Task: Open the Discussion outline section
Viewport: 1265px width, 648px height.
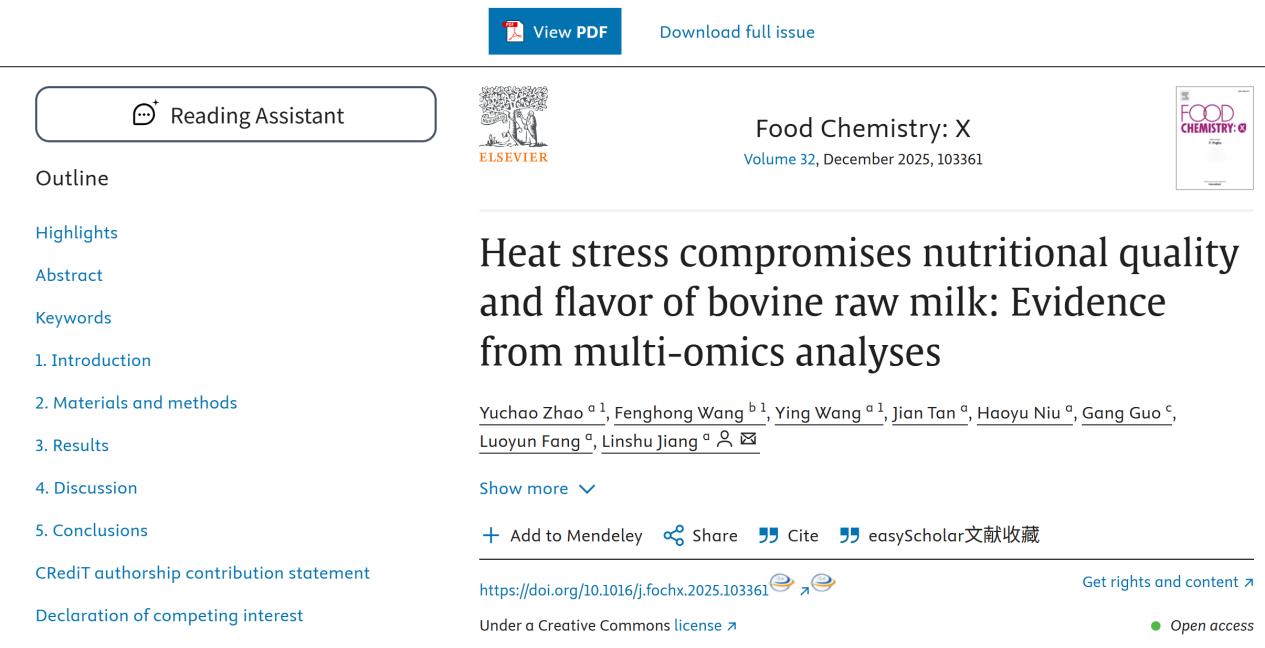Action: pos(86,488)
